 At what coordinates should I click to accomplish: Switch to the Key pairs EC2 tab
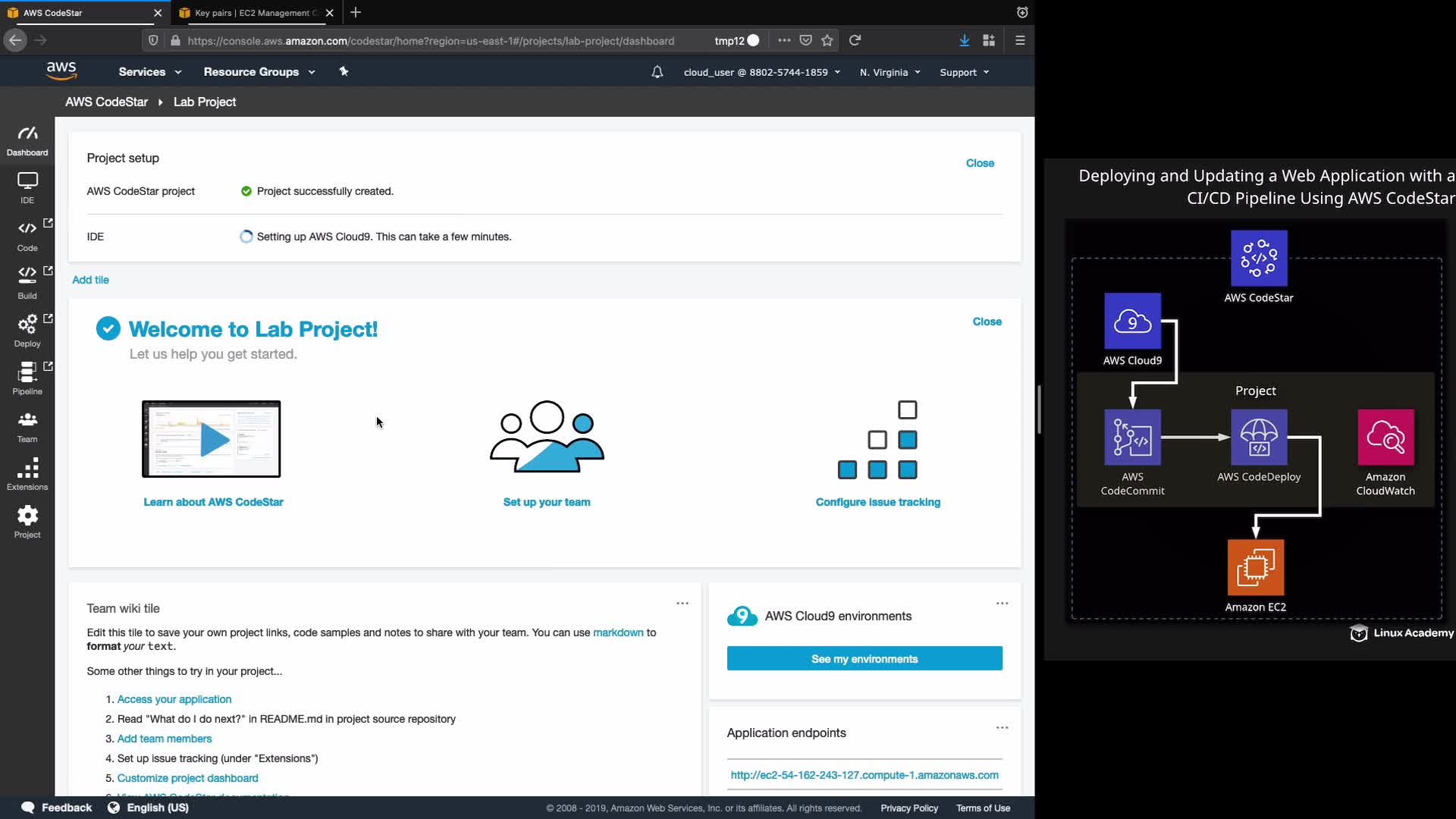(x=253, y=13)
